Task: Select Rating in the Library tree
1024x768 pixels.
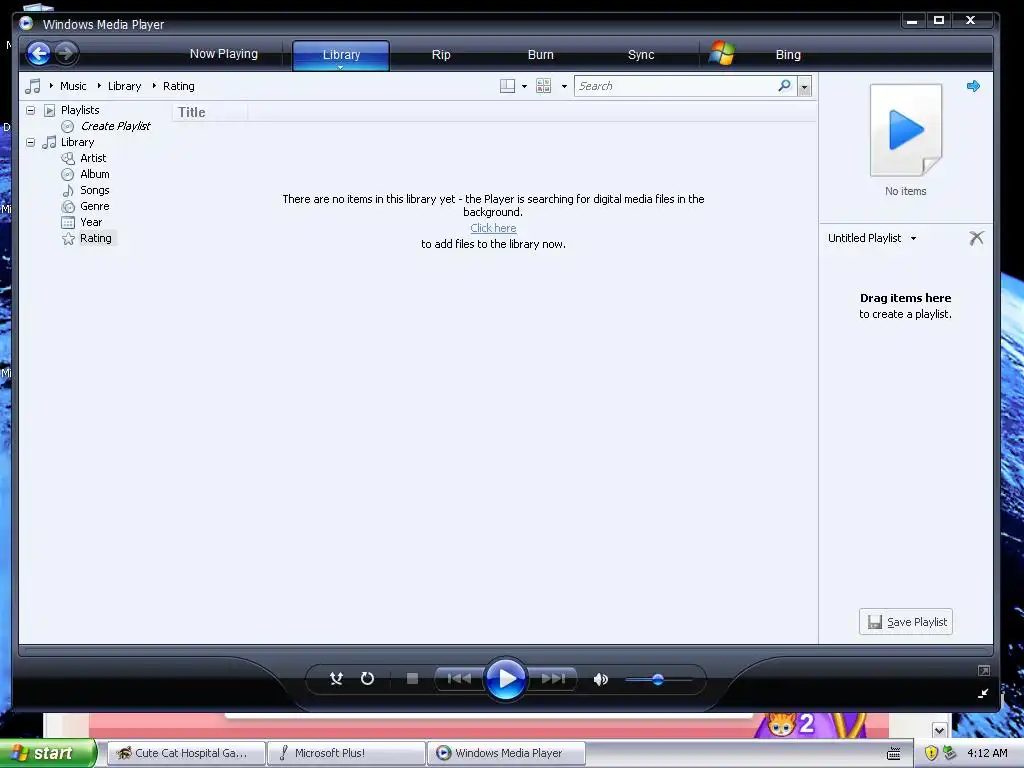Action: pos(95,238)
